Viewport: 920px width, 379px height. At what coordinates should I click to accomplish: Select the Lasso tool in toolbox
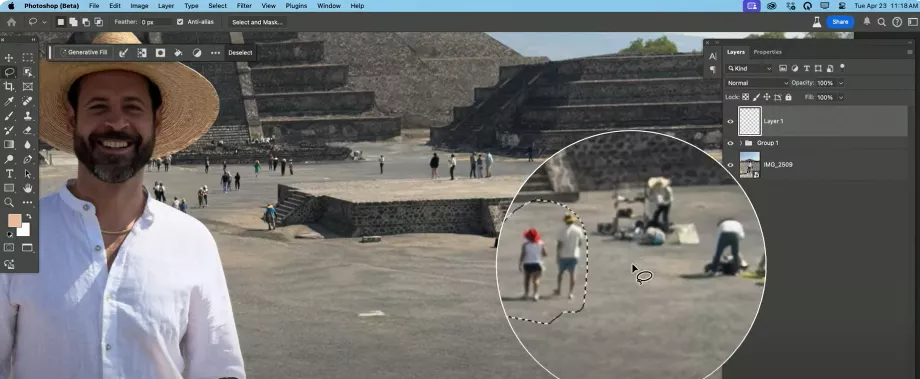(9, 72)
